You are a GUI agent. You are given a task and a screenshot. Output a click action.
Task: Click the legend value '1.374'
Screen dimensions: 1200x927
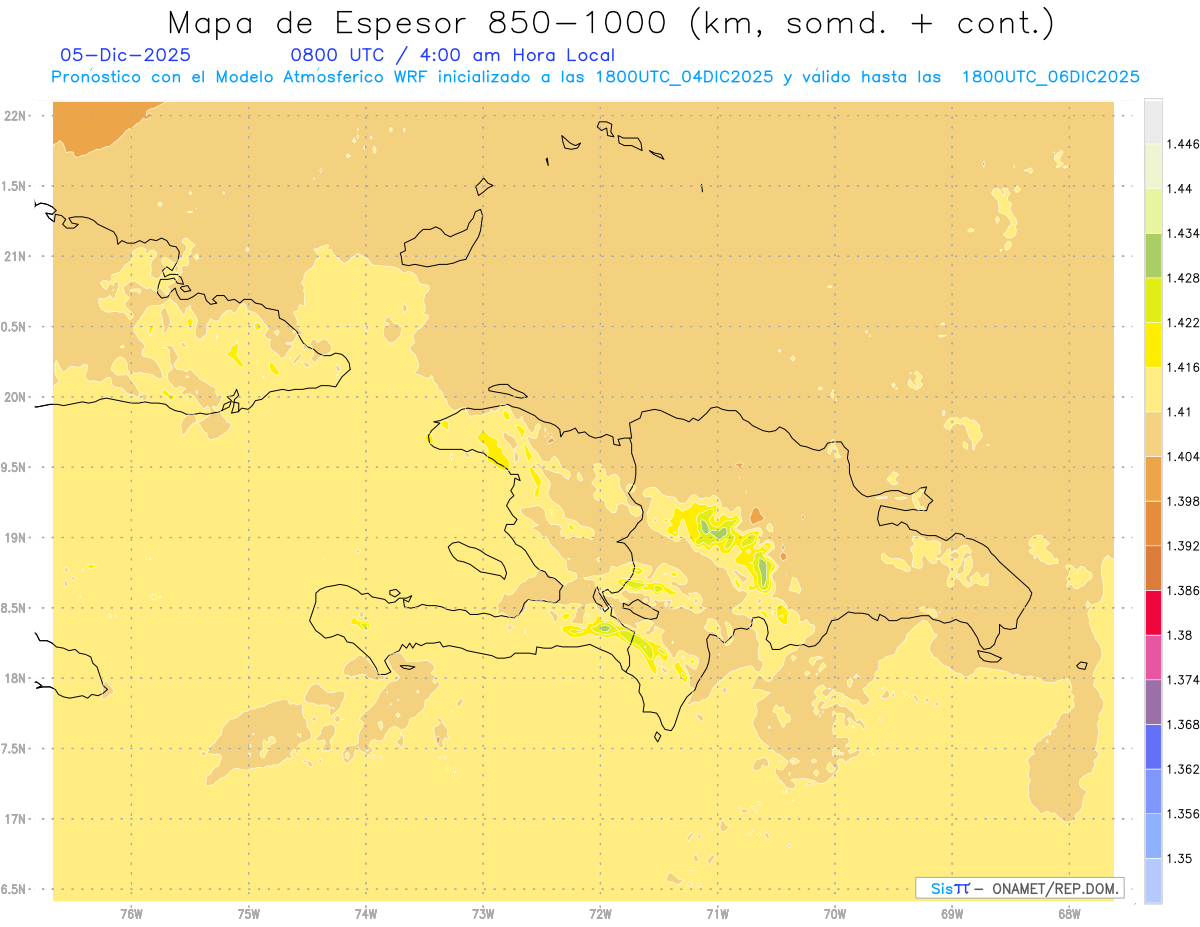[1182, 680]
